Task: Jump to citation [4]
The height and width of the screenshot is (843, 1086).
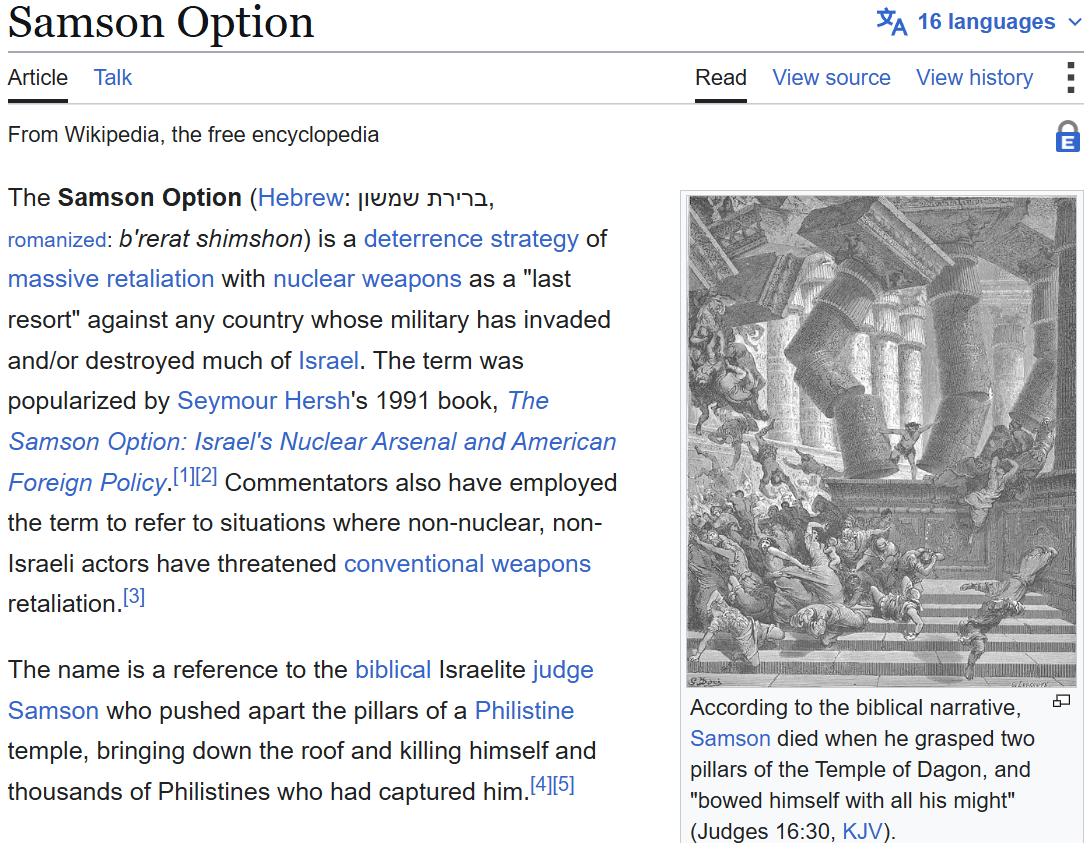Action: [x=541, y=785]
